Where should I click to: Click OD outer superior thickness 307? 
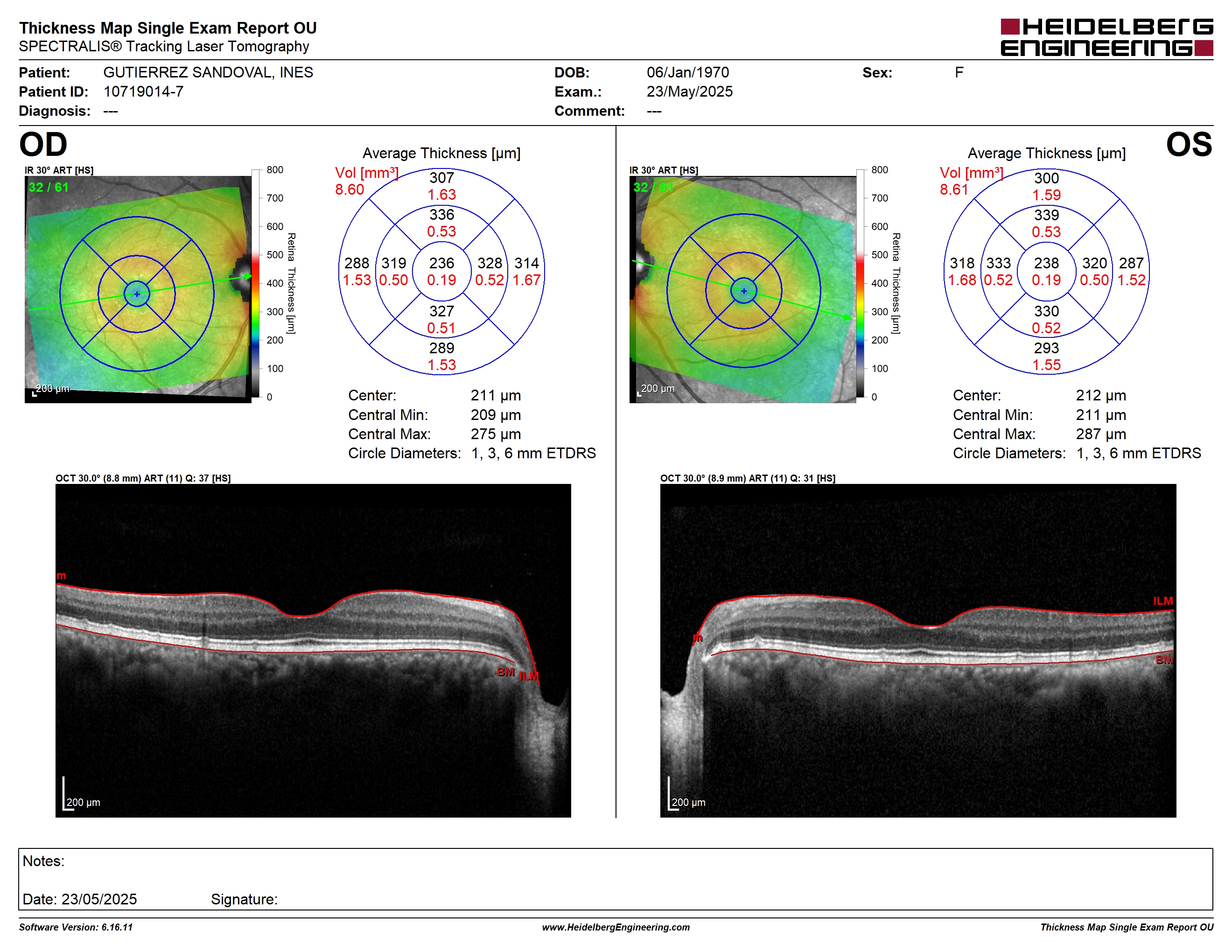pyautogui.click(x=441, y=178)
